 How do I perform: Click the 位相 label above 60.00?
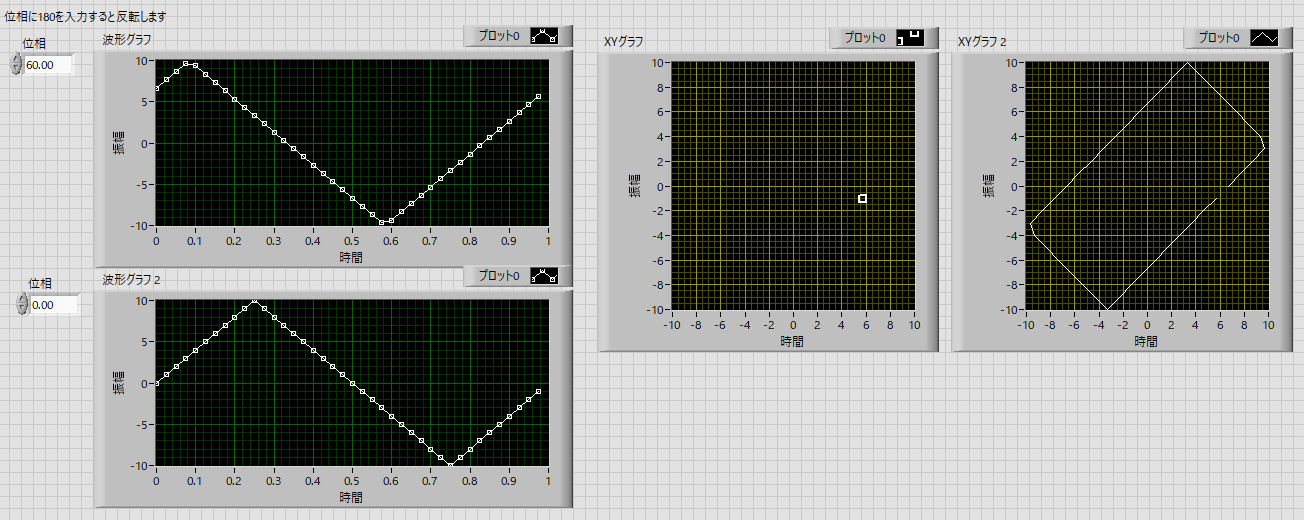click(x=35, y=44)
